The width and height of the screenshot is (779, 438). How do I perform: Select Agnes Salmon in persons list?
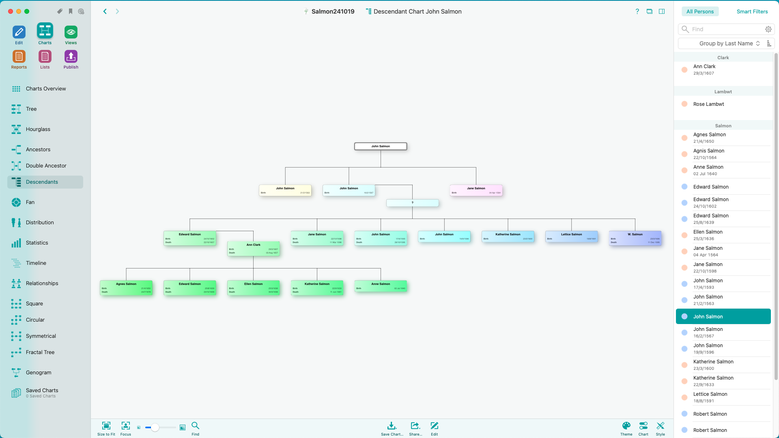tap(723, 138)
